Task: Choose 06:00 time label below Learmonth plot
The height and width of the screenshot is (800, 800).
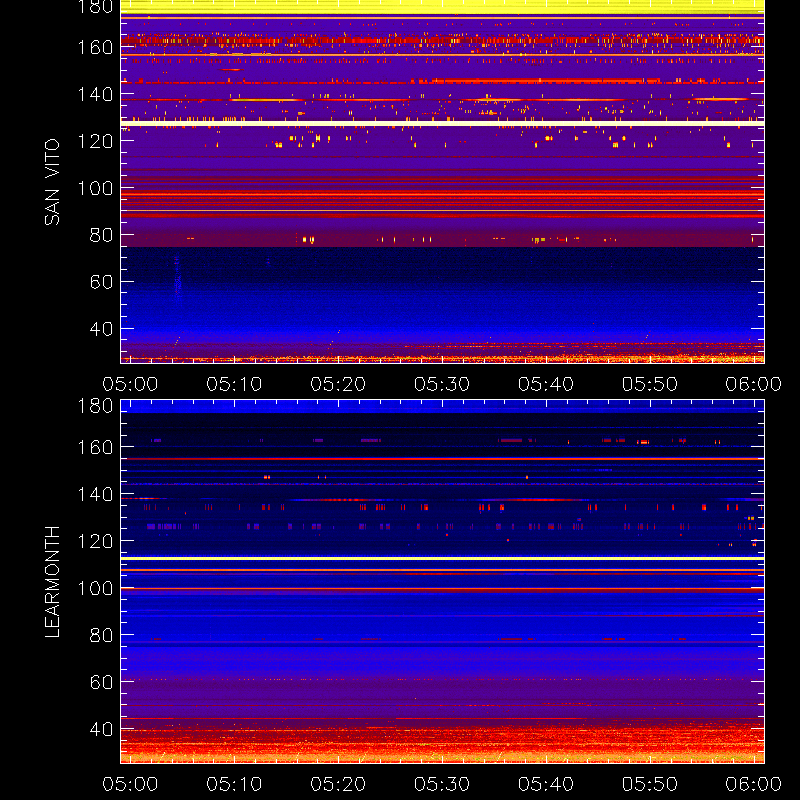Action: [754, 784]
